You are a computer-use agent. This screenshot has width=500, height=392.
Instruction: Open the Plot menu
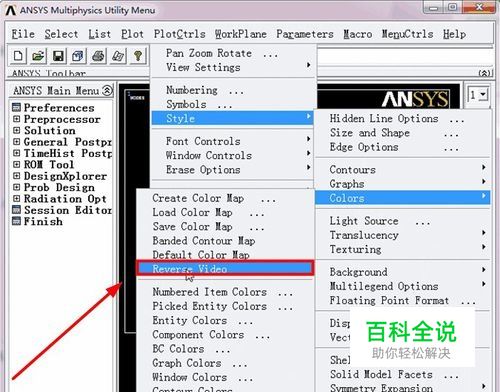point(132,34)
